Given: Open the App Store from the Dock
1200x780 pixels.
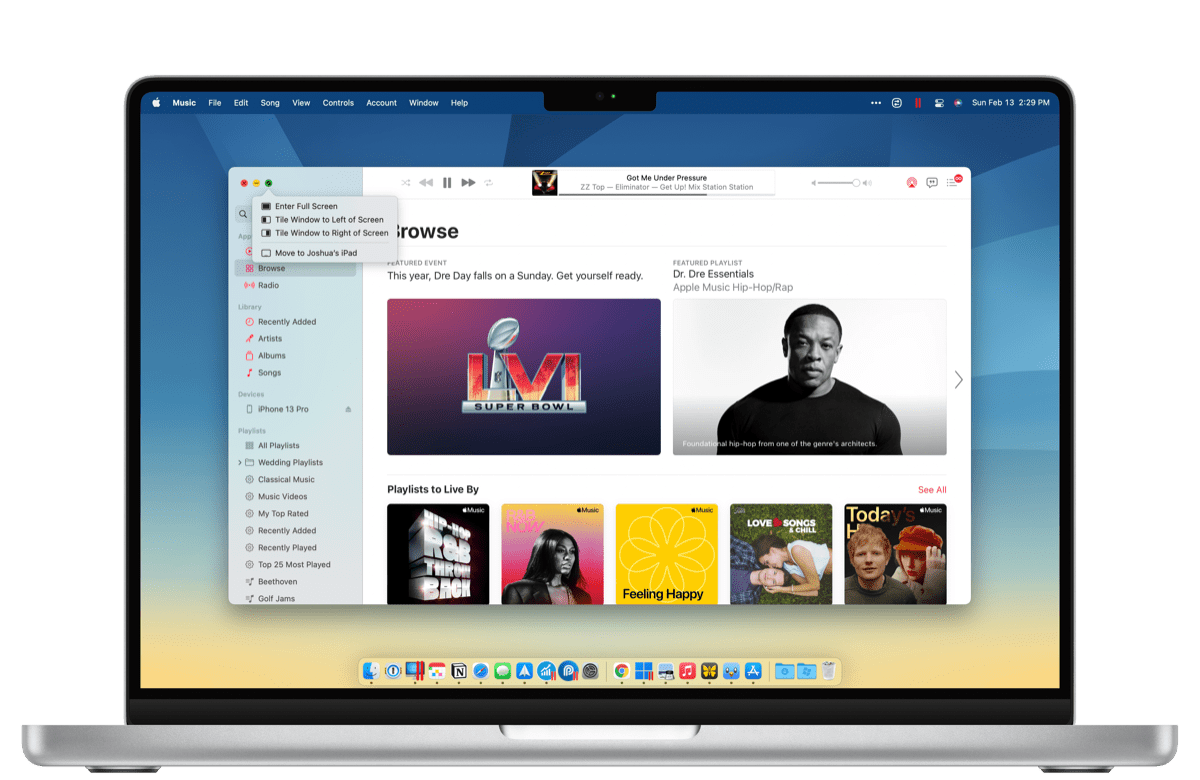Looking at the screenshot, I should coord(754,671).
